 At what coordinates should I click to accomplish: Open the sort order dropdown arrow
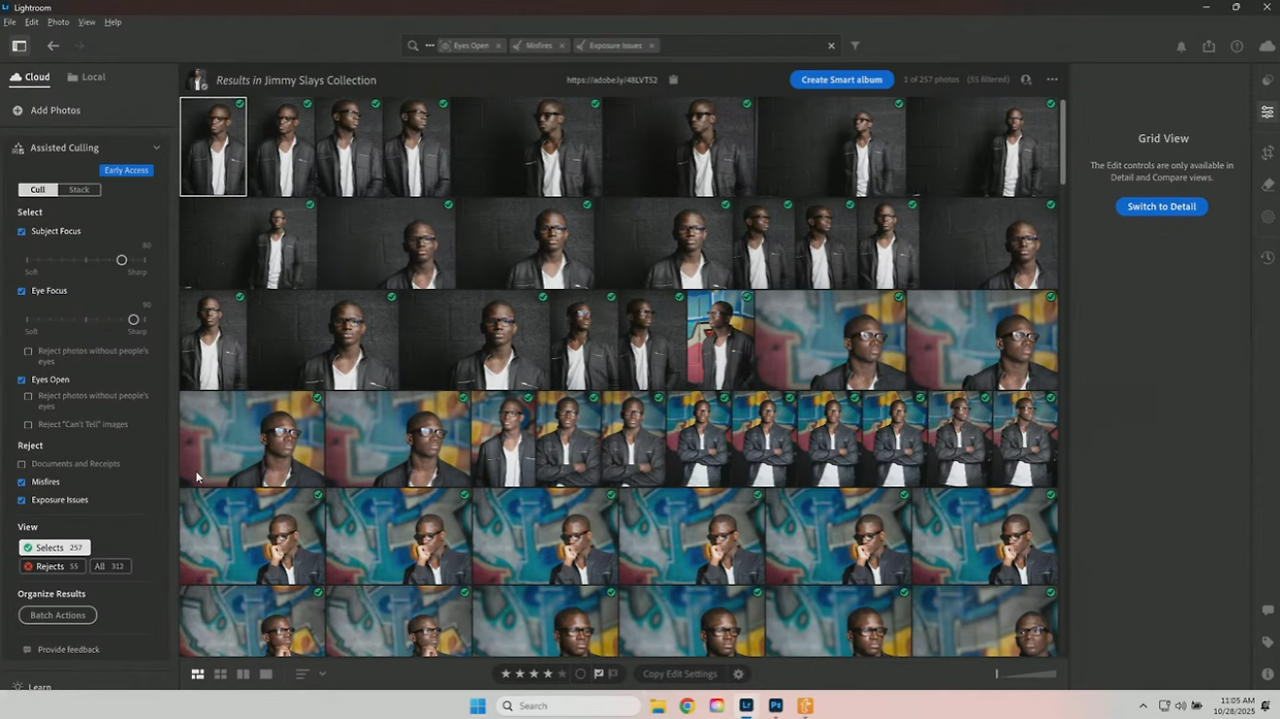[x=322, y=674]
